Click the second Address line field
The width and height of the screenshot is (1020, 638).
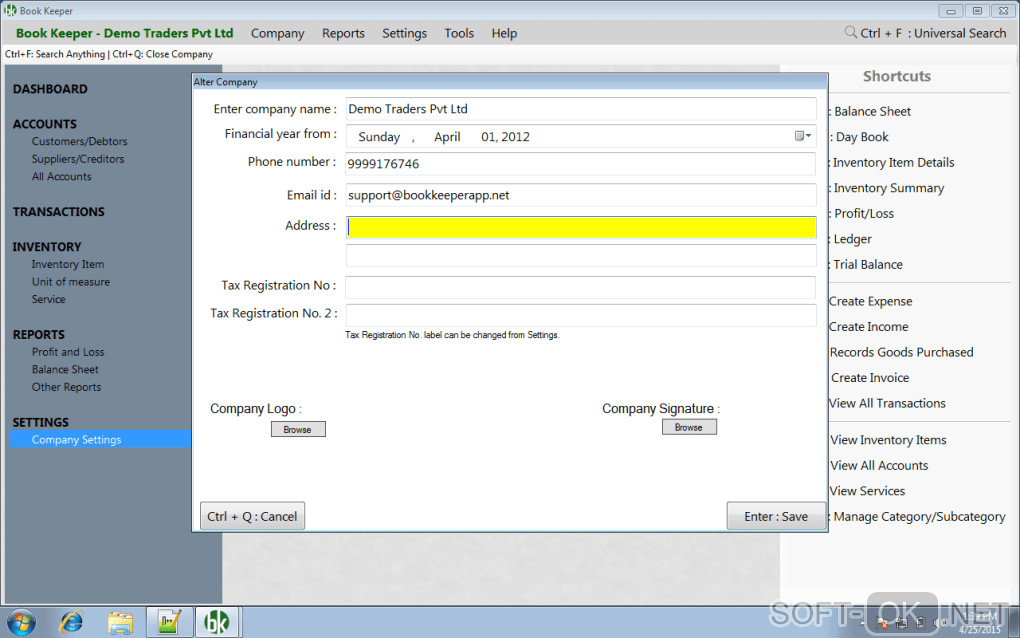point(580,256)
